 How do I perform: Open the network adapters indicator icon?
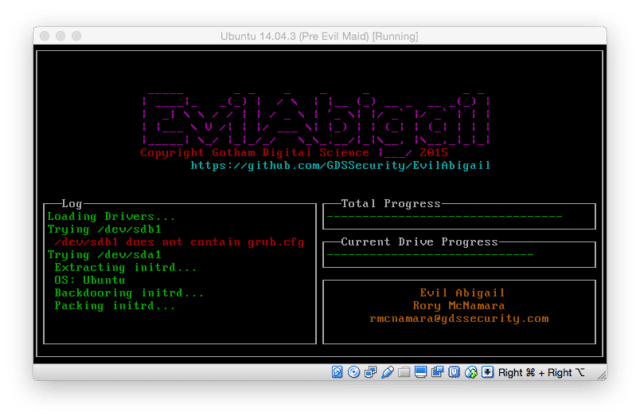tap(371, 372)
